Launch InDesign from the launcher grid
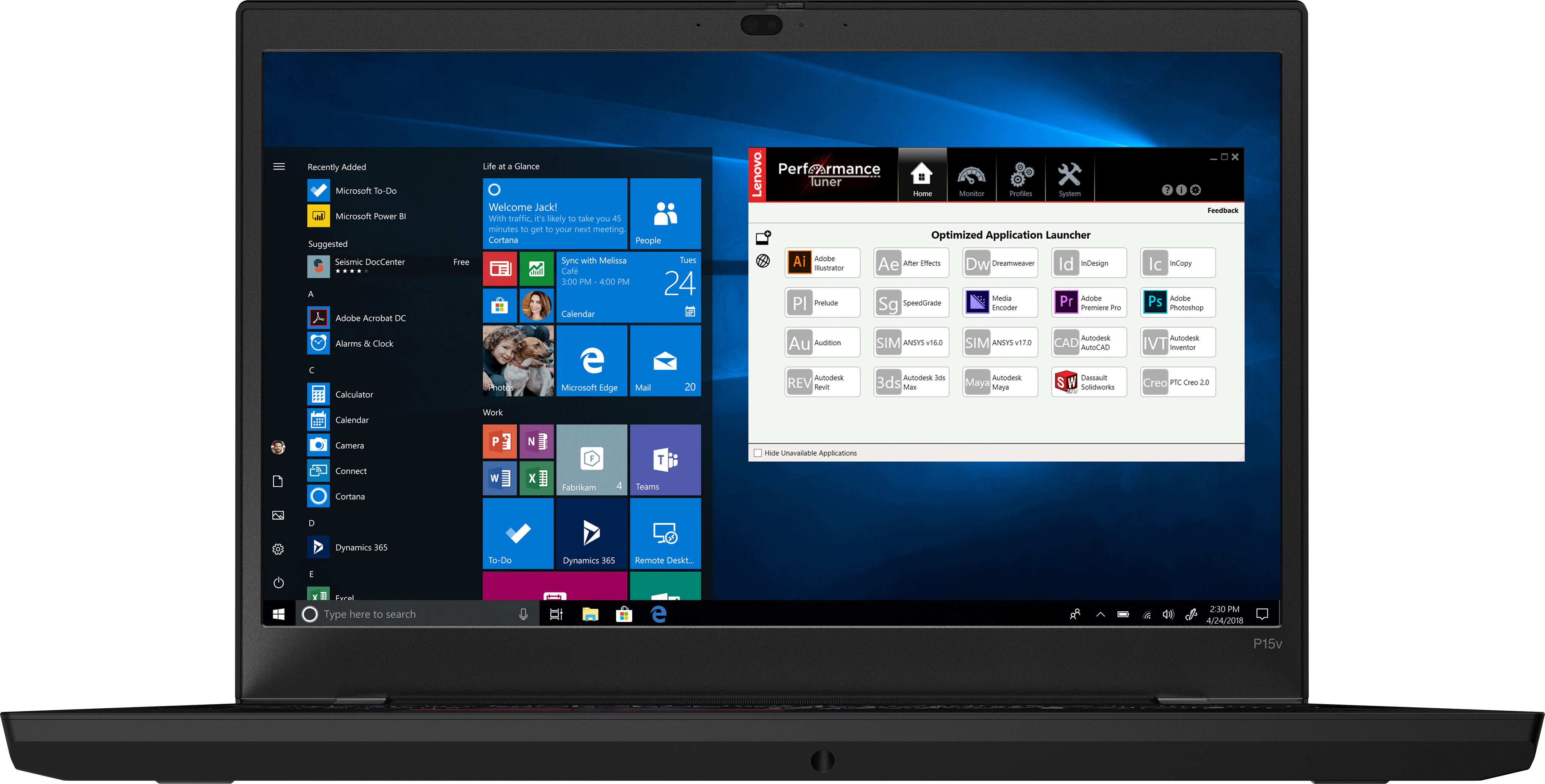 point(1088,263)
